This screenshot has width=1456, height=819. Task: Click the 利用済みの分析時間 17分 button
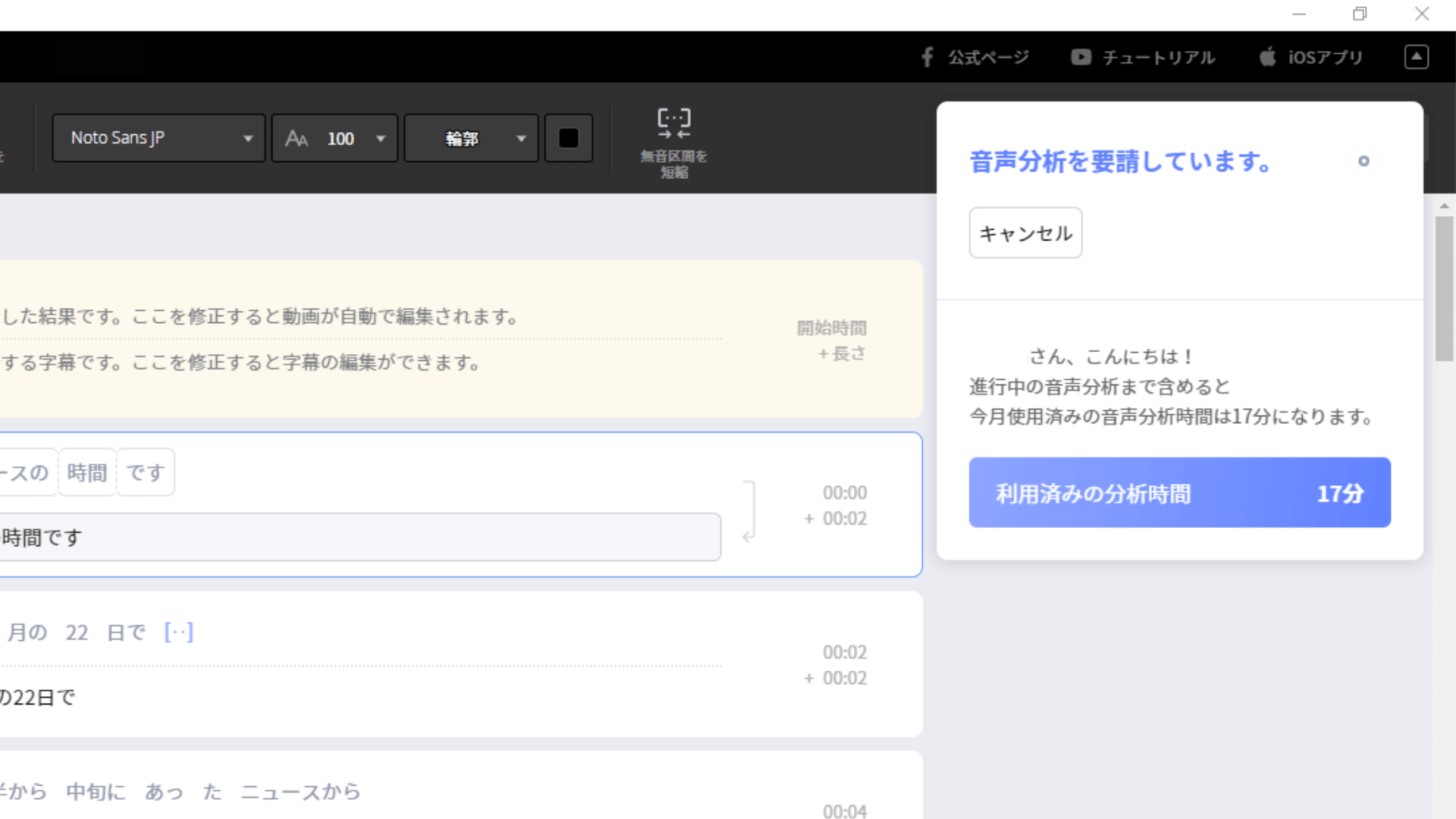(x=1179, y=493)
